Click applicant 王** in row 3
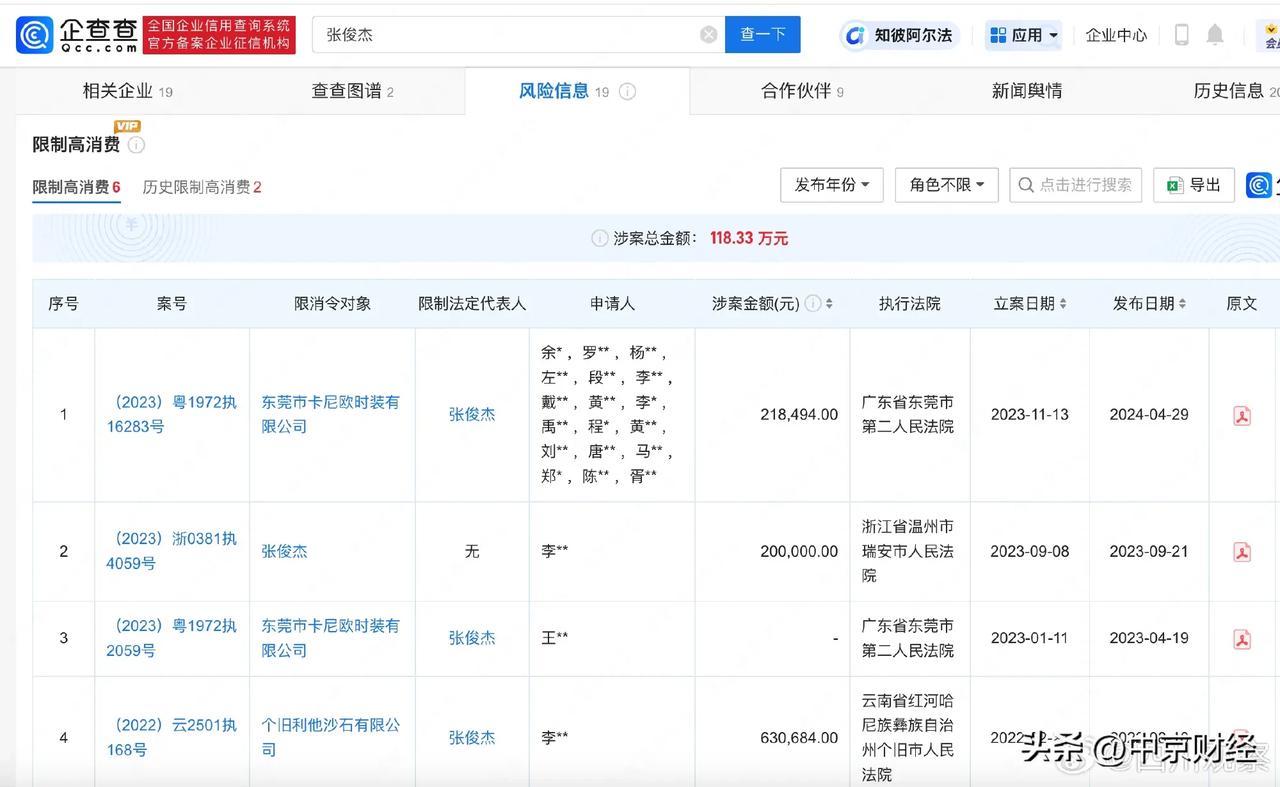1280x787 pixels. tap(555, 638)
